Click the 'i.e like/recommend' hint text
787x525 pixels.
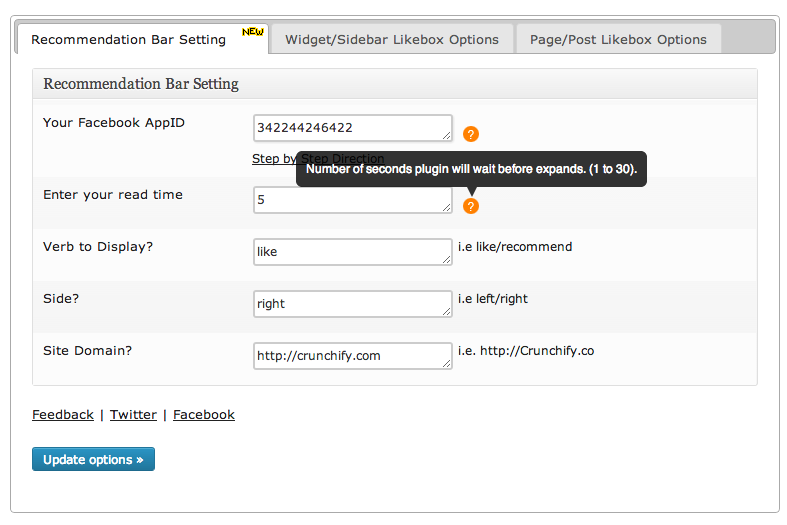515,247
